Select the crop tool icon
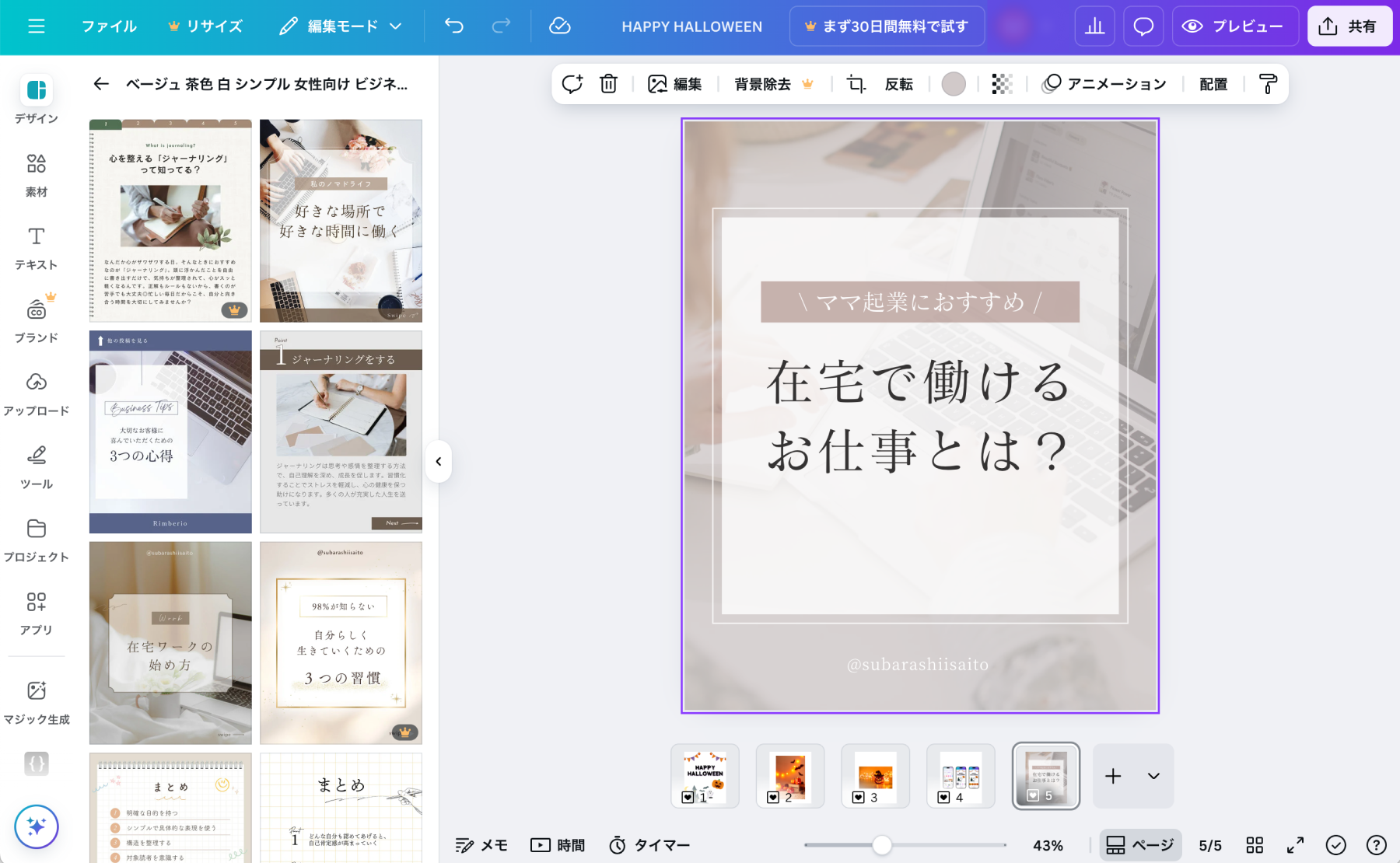This screenshot has height=863, width=1400. tap(856, 84)
